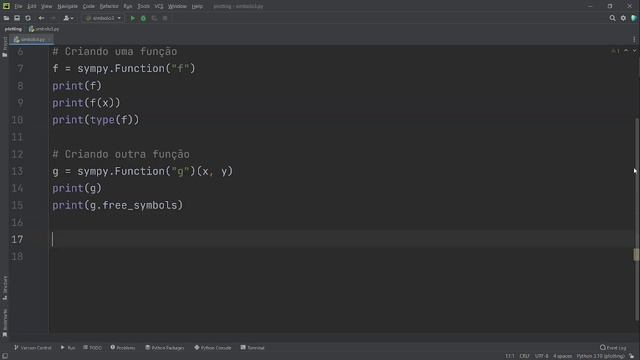Expand the Project tool window sidebar
The width and height of the screenshot is (640, 360).
click(x=5, y=47)
